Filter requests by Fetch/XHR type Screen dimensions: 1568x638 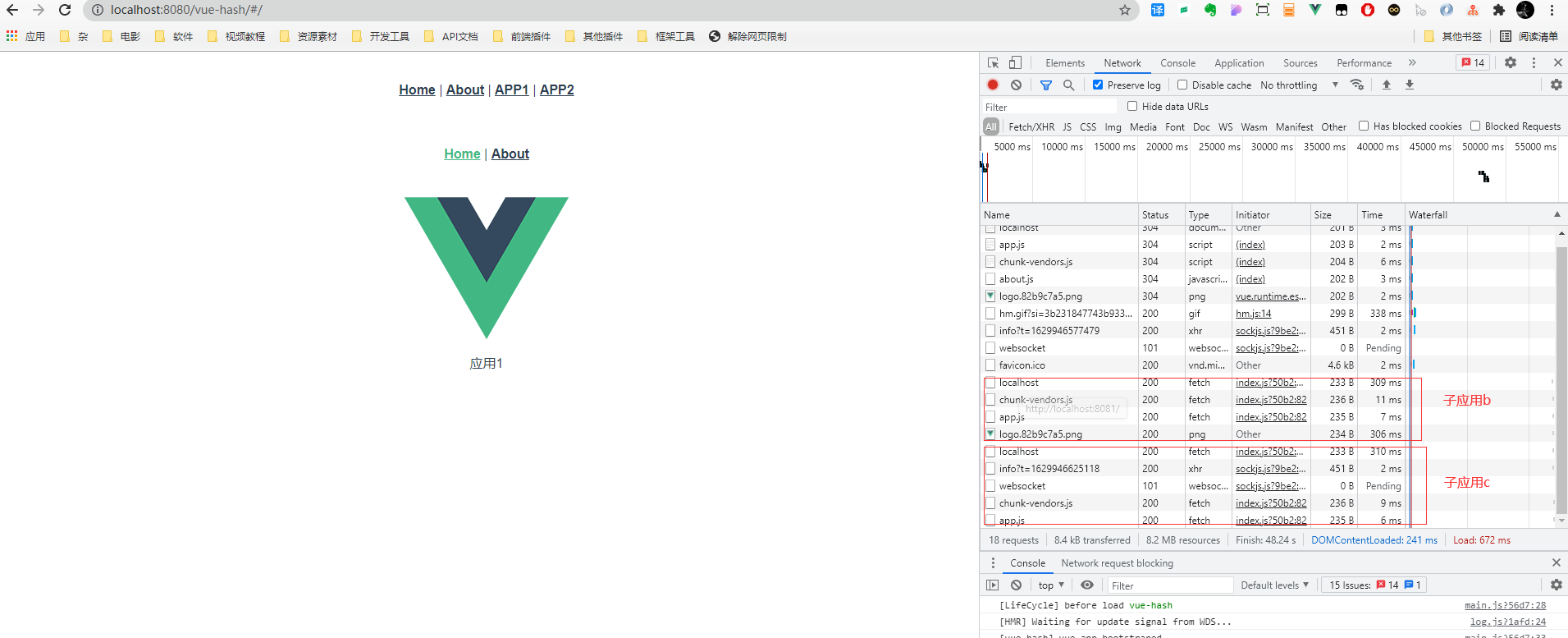pyautogui.click(x=1031, y=126)
